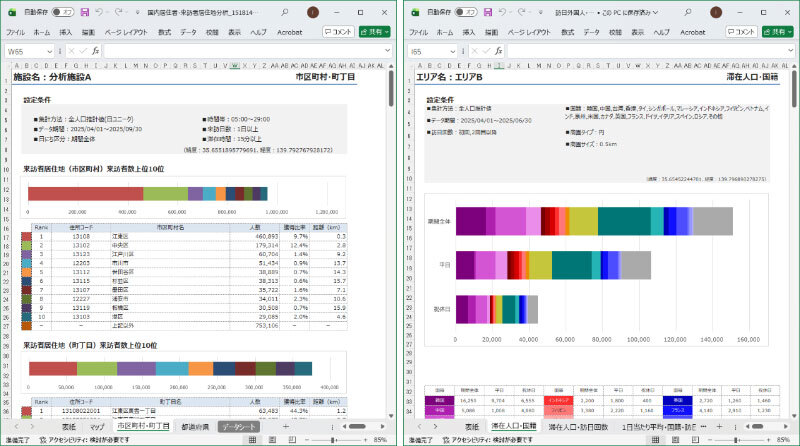Click the コメント button in right window

click(740, 32)
